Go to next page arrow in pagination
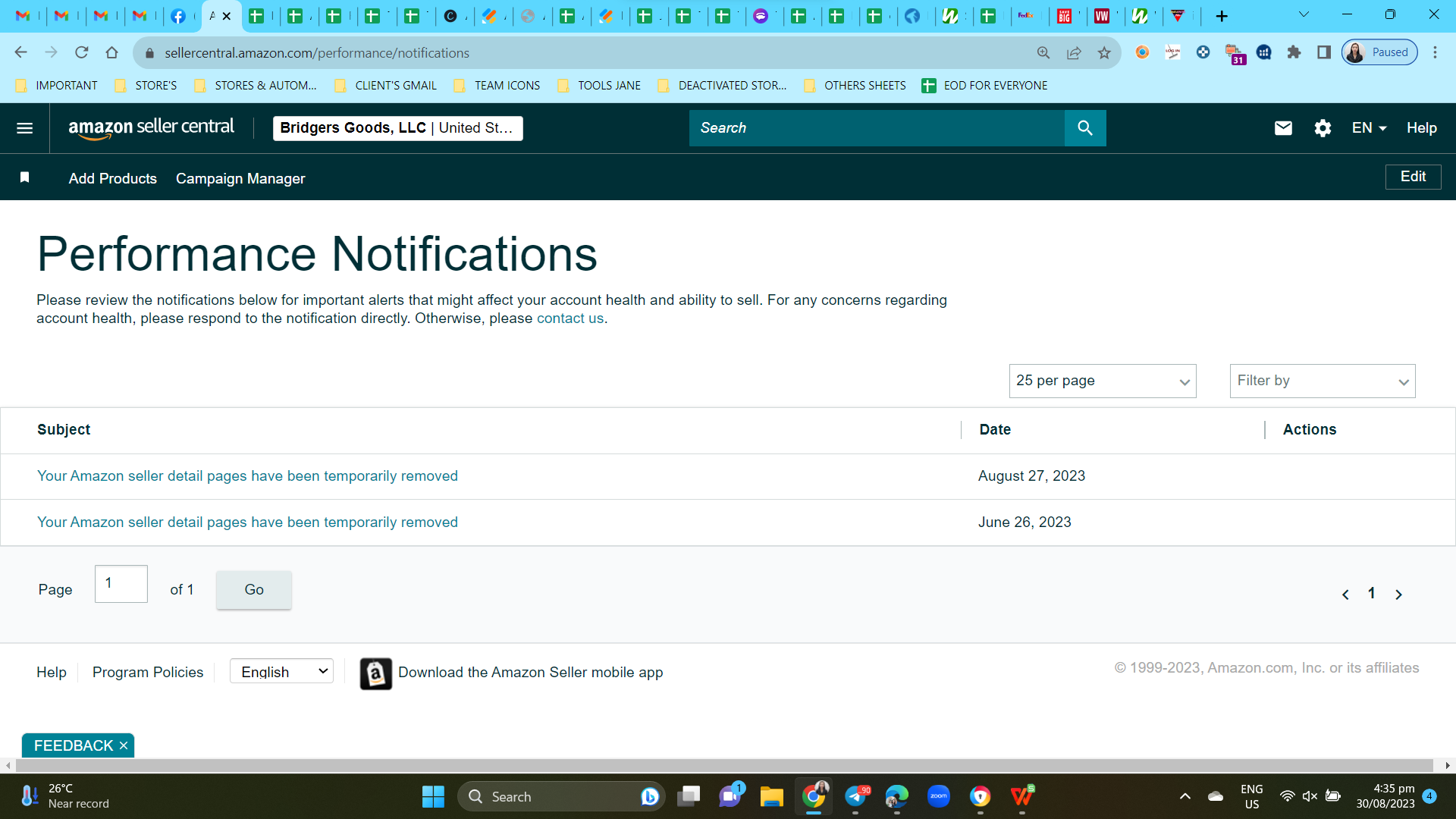1456x819 pixels. click(x=1398, y=595)
